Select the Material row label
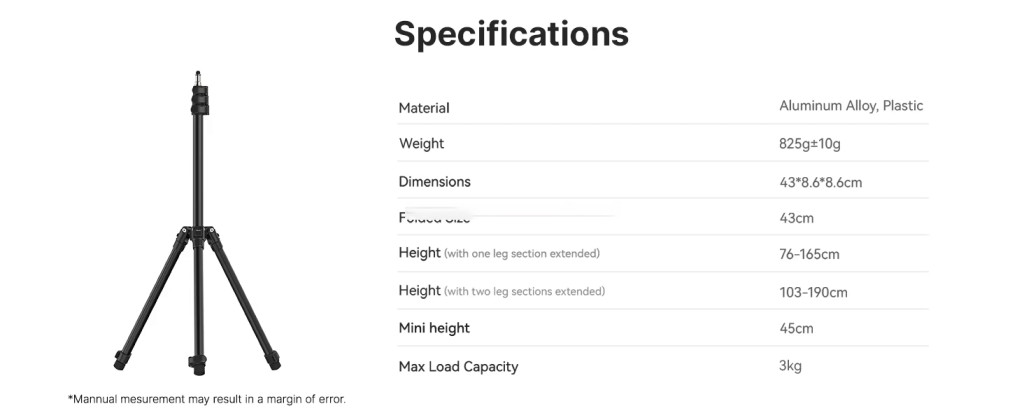The width and height of the screenshot is (1024, 420). (x=424, y=108)
